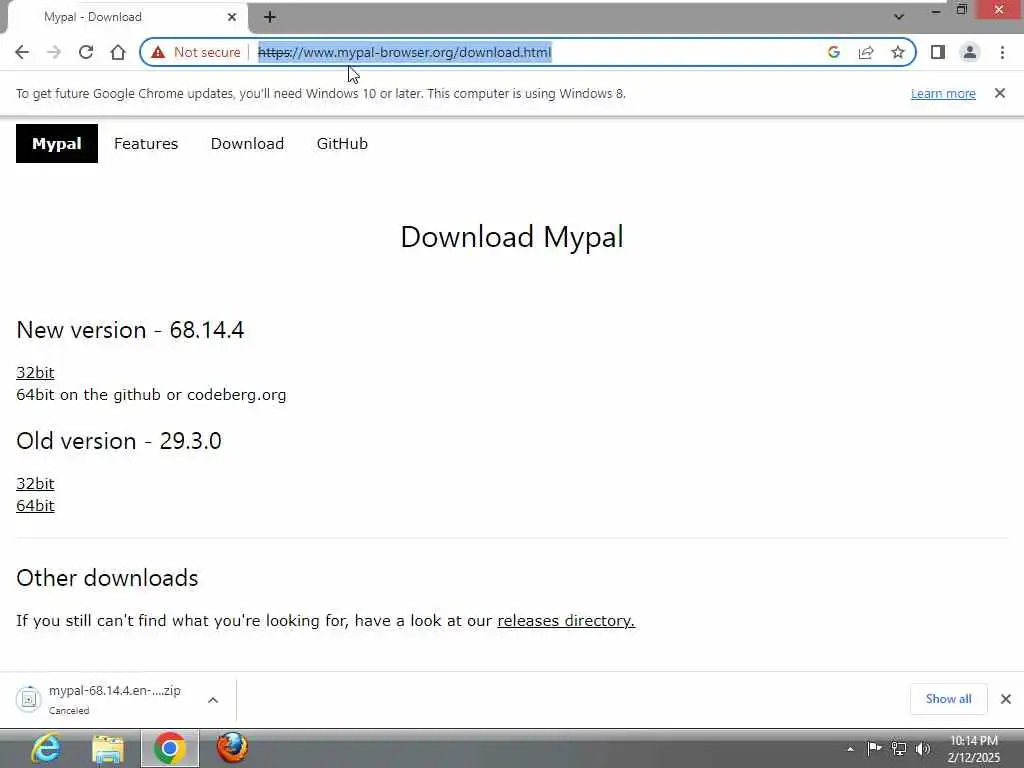Open the Download menu item
Image resolution: width=1024 pixels, height=768 pixels.
coord(248,144)
